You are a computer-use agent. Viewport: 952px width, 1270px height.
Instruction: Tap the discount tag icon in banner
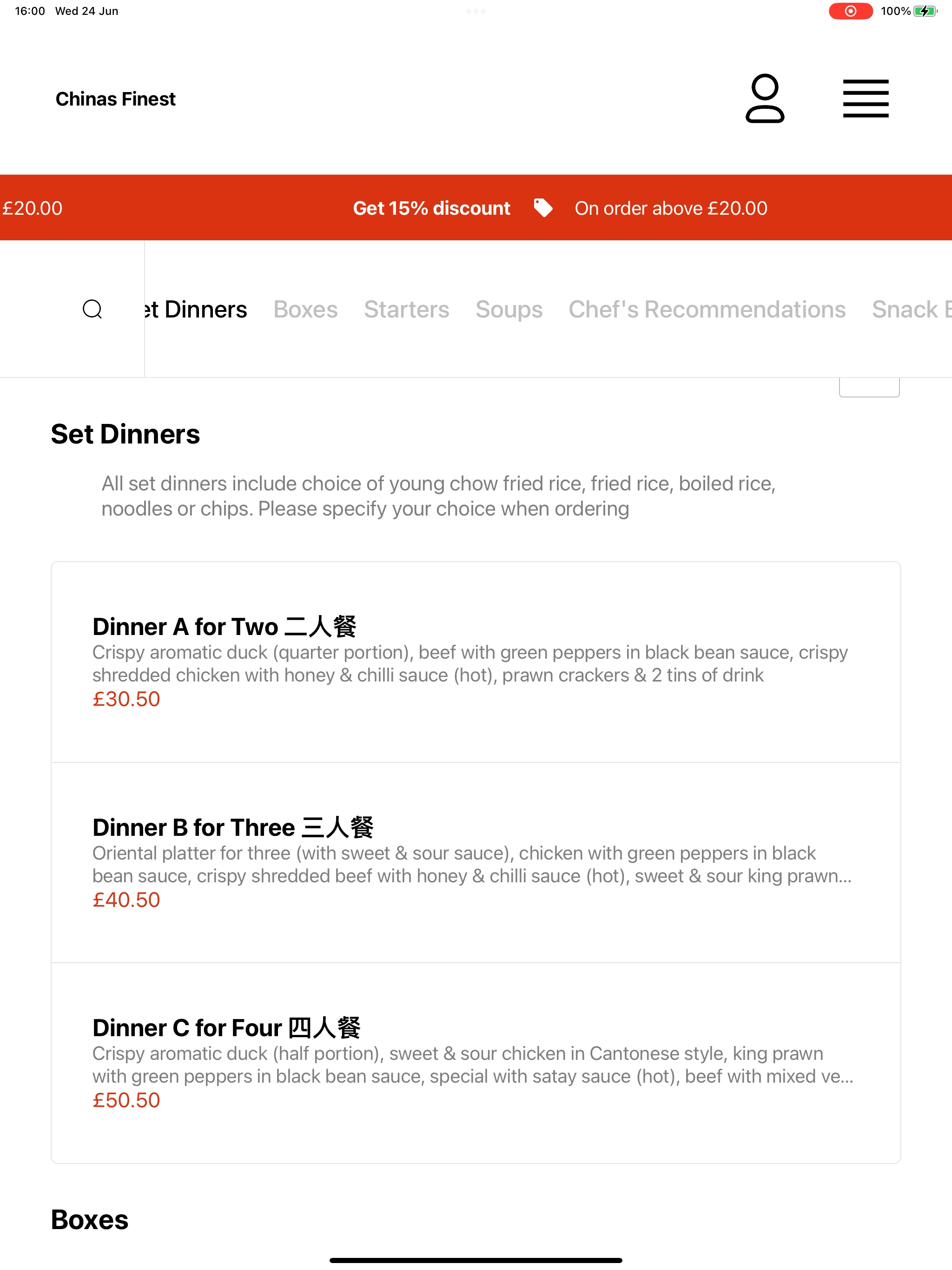coord(542,208)
